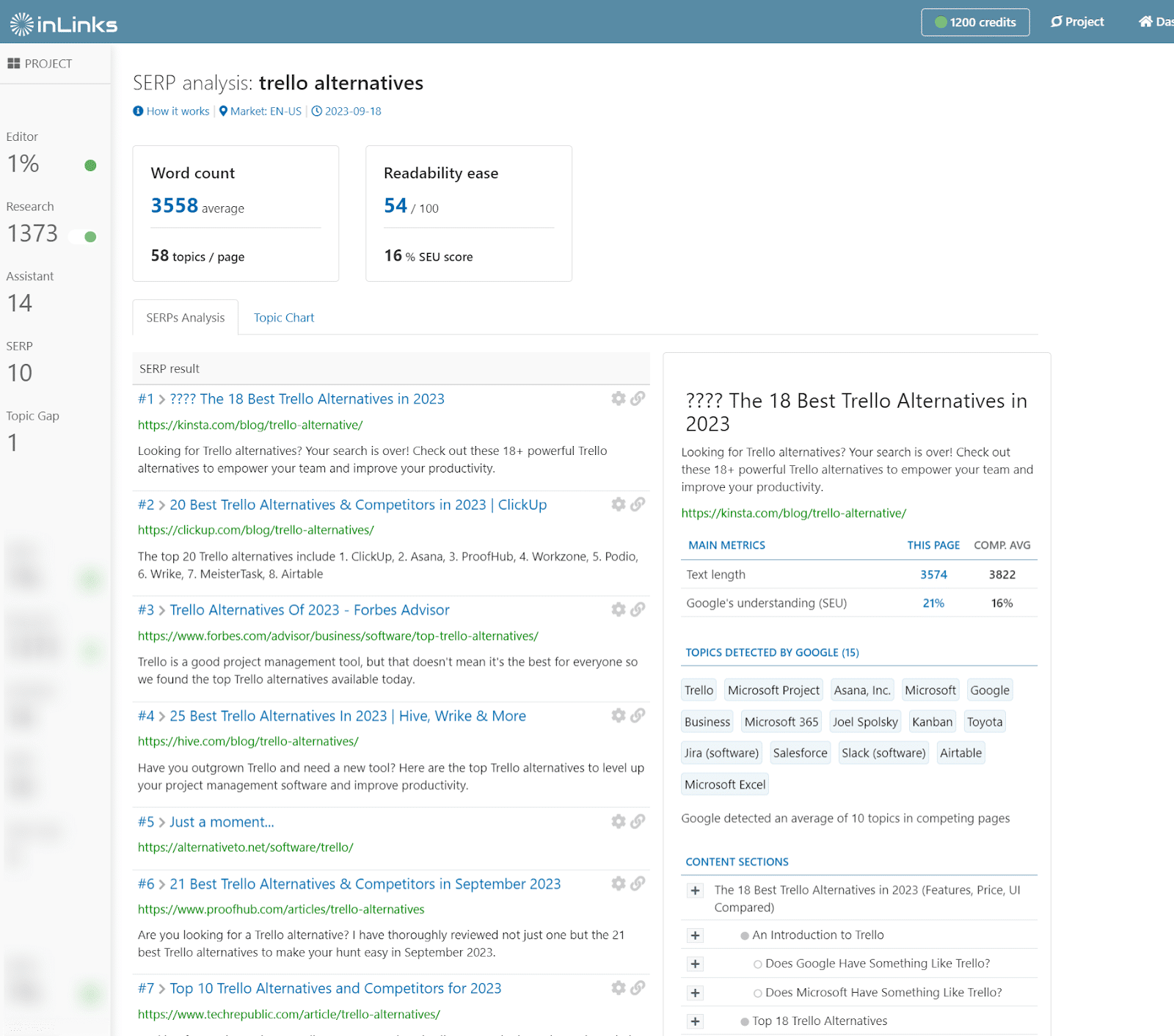This screenshot has height=1036, width=1174.
Task: Click link icon for Forbes Advisor result
Action: [x=638, y=609]
